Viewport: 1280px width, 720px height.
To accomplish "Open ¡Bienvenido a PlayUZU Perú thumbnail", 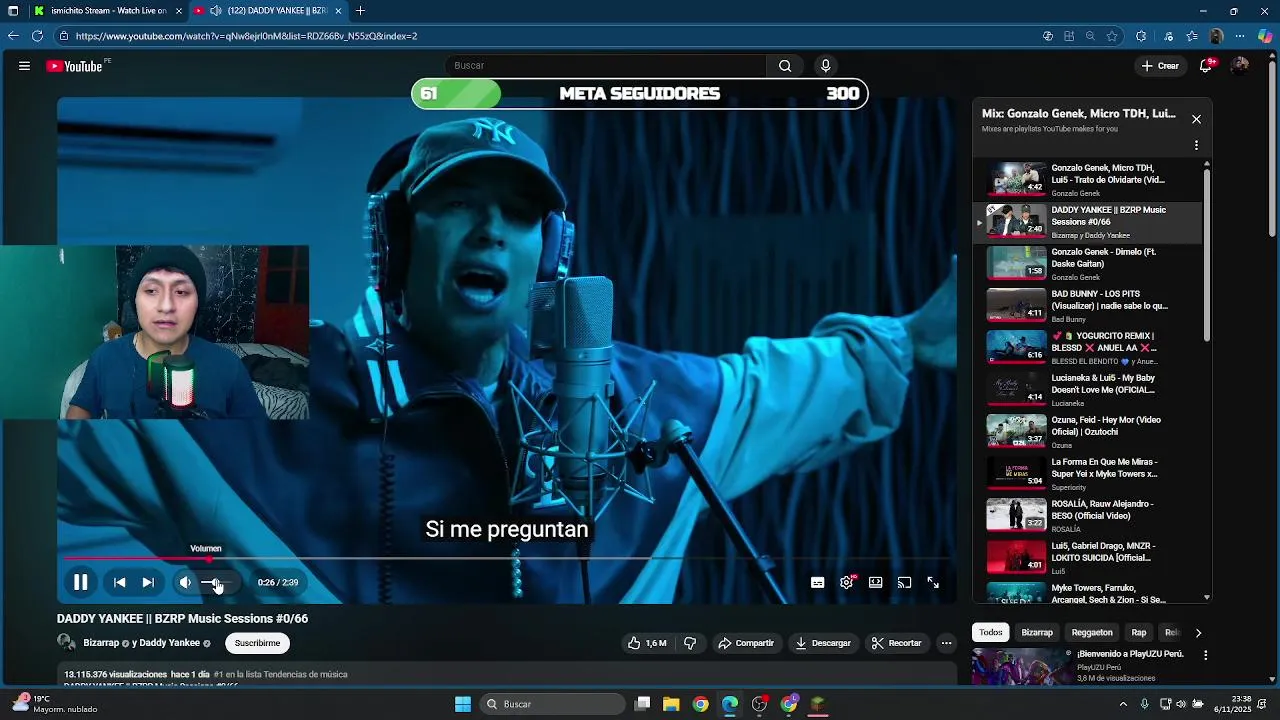I will pos(1022,667).
